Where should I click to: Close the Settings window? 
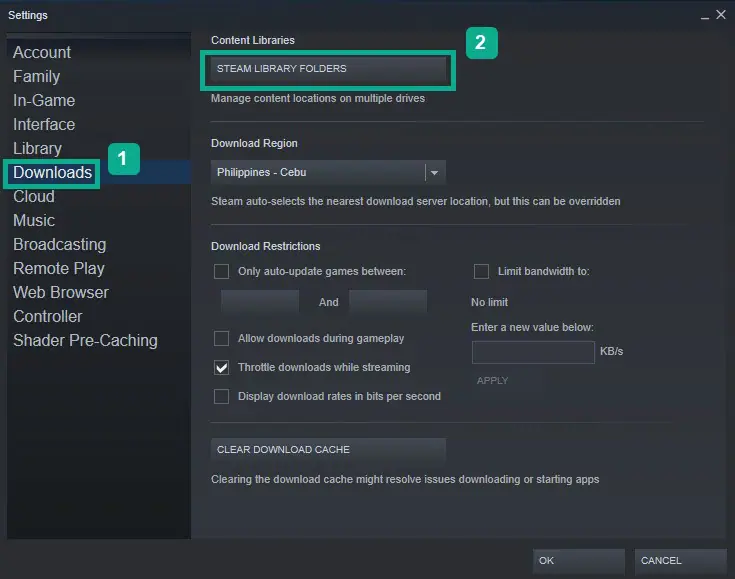(721, 15)
